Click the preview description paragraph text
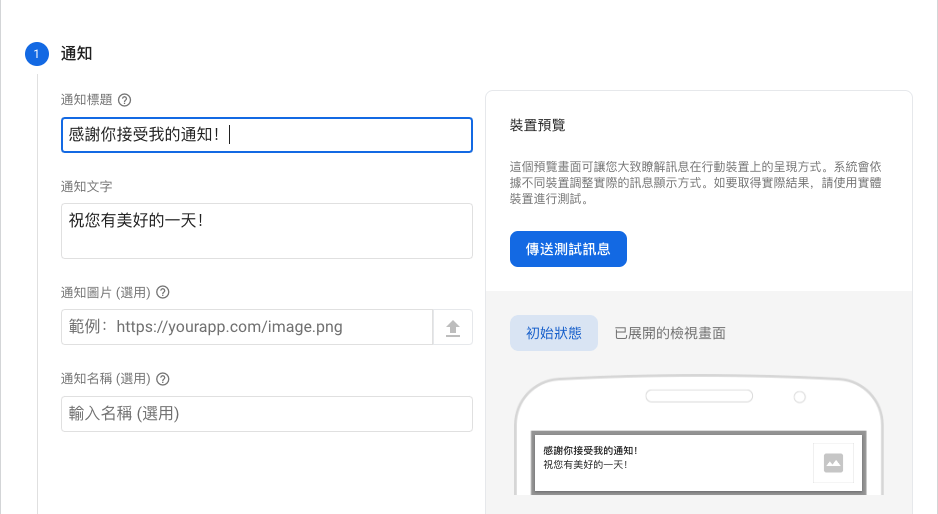Viewport: 938px width, 514px height. click(x=696, y=183)
